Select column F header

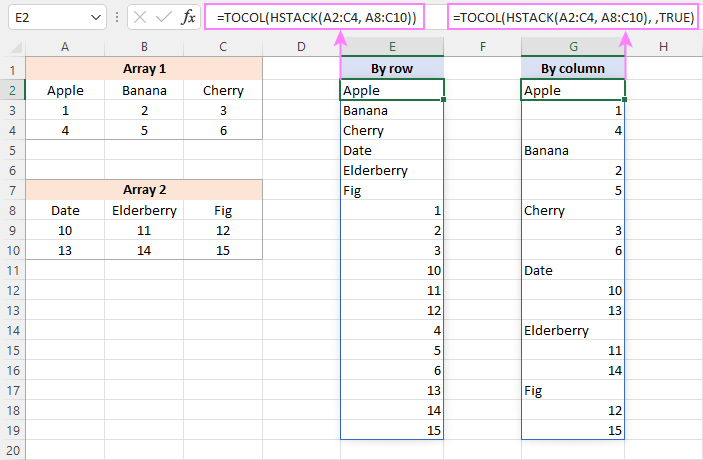pos(482,47)
